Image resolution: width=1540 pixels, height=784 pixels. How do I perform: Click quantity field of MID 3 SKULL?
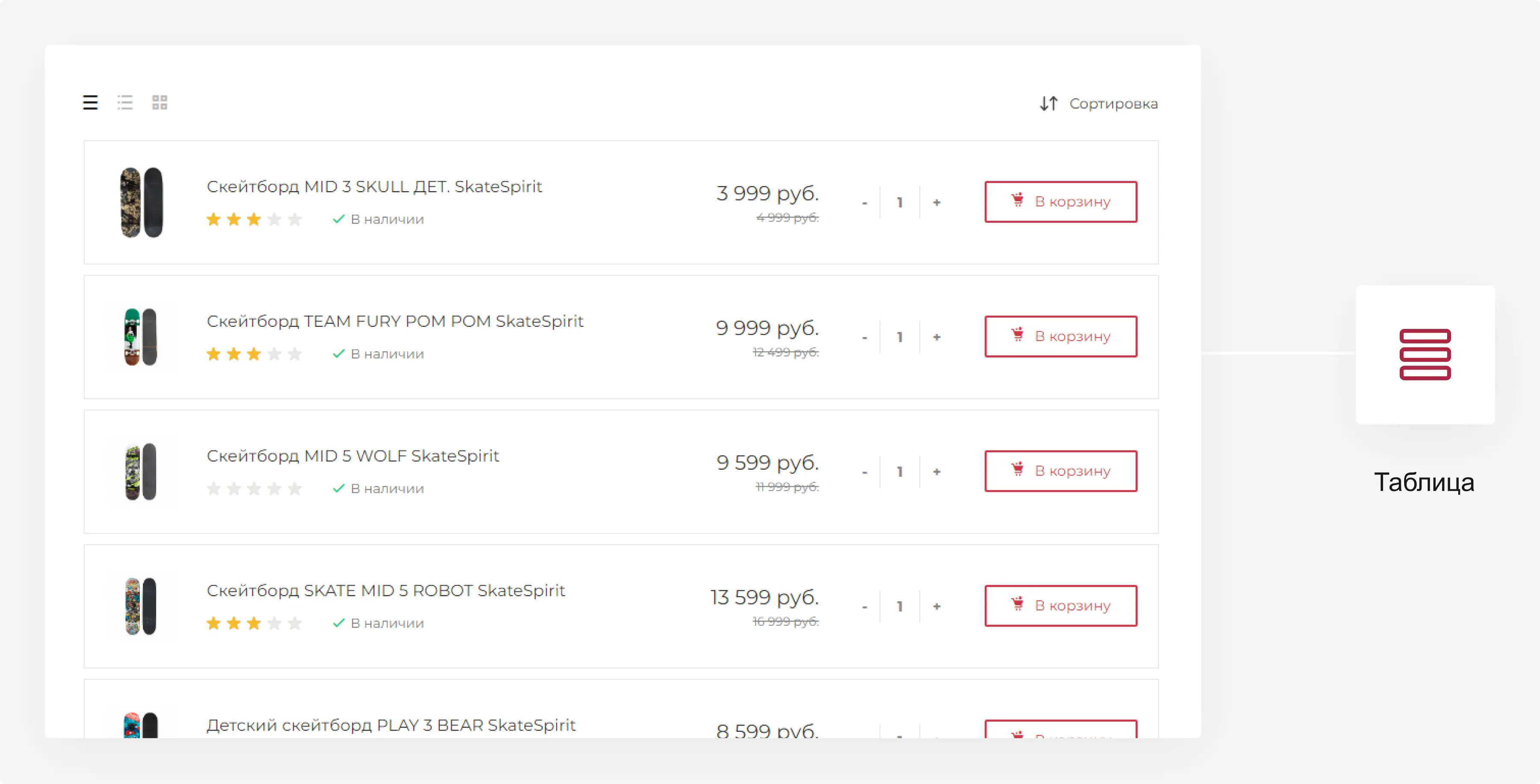coord(900,203)
